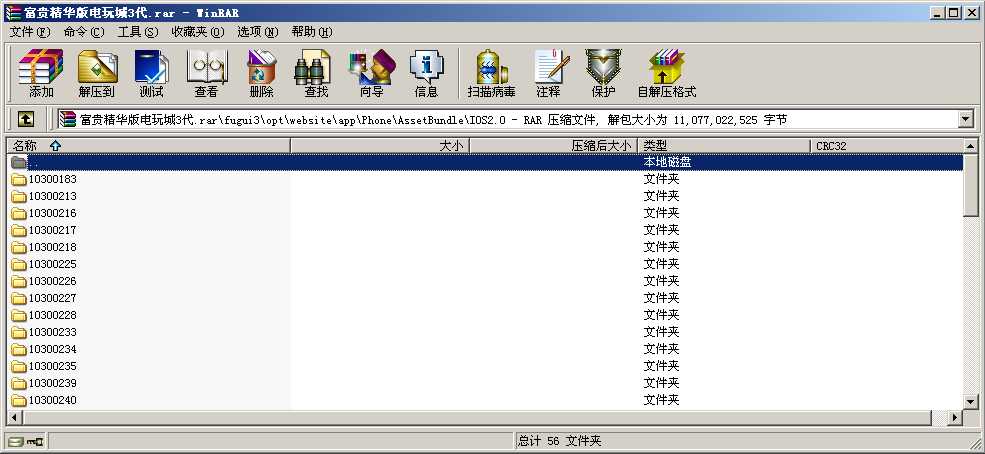Select folder name 10300227
The width and height of the screenshot is (985, 454).
[53, 298]
